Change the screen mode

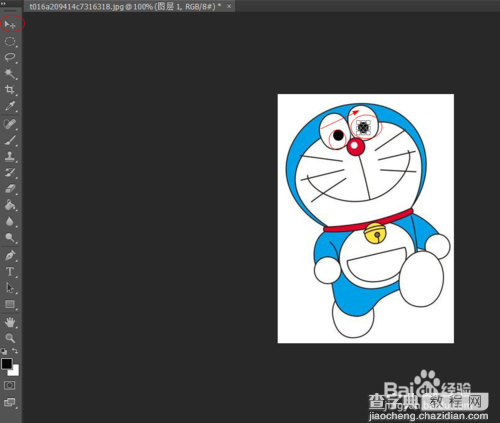click(9, 402)
